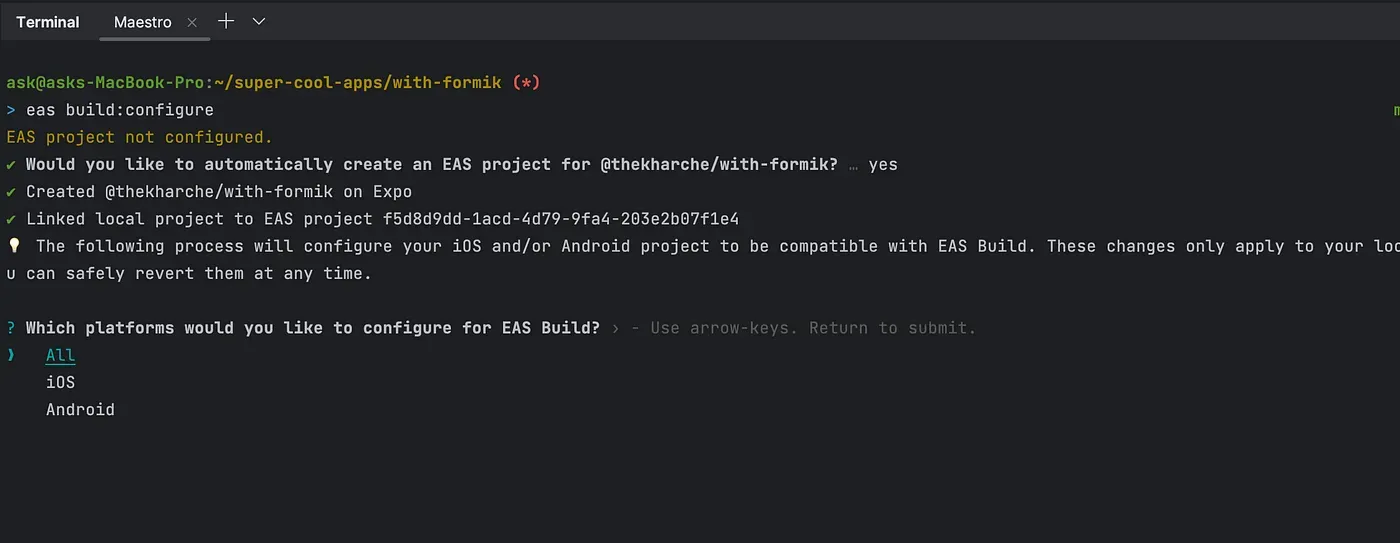Click the question mark before platforms prompt
Viewport: 1400px width, 543px height.
pyautogui.click(x=11, y=328)
